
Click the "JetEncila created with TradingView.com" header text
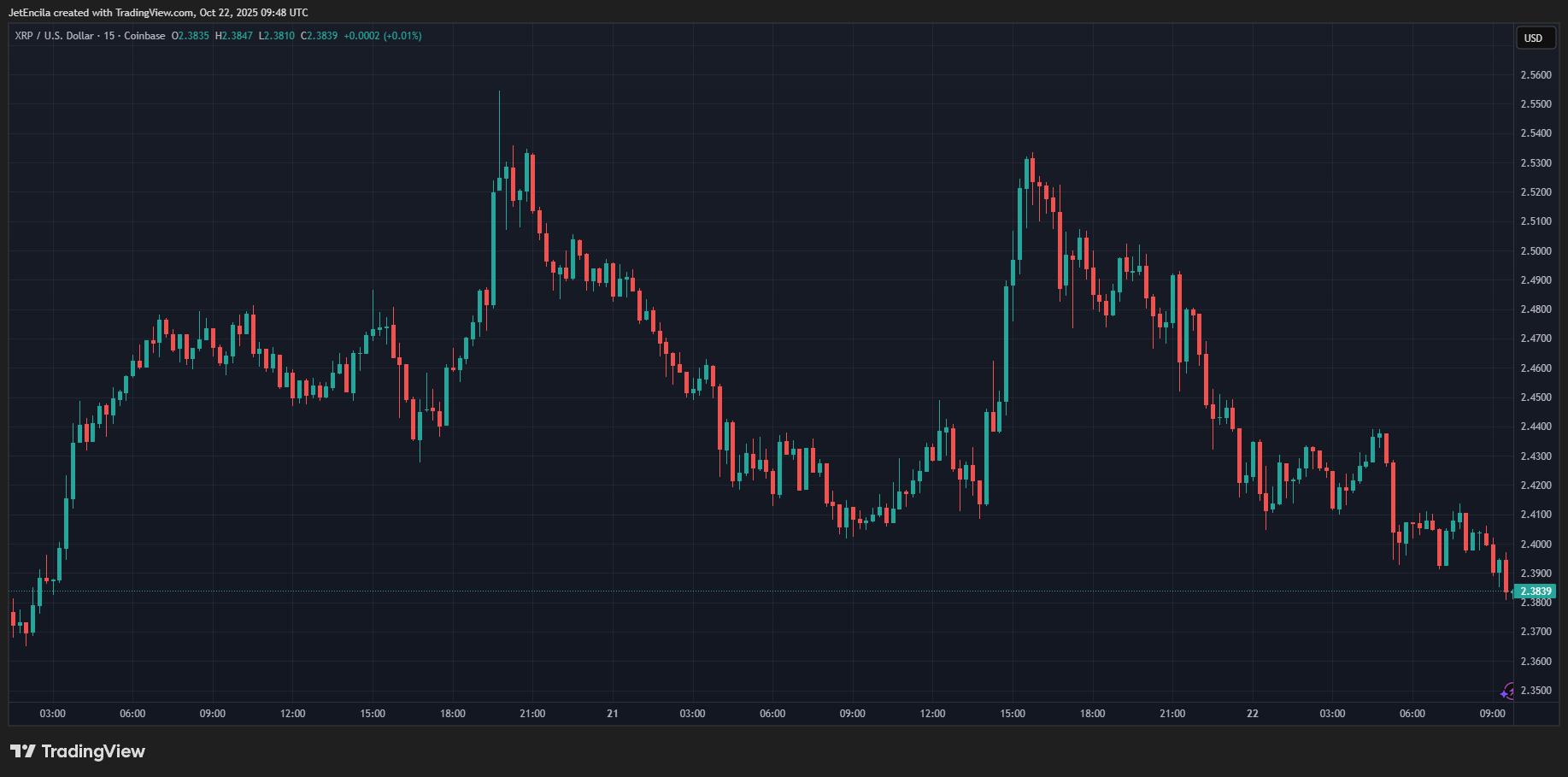tap(158, 13)
